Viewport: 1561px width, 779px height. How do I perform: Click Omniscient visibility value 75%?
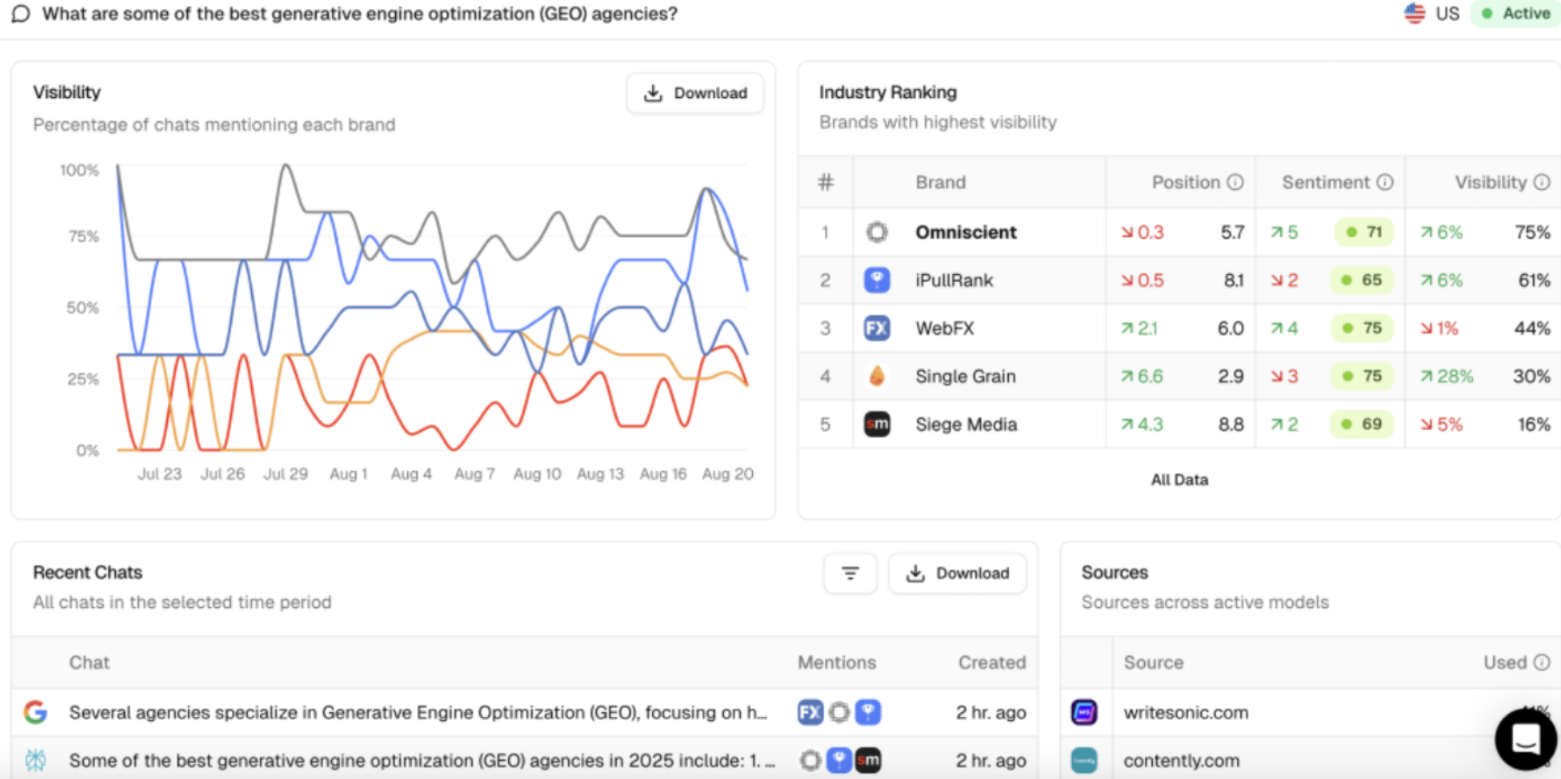pyautogui.click(x=1533, y=232)
